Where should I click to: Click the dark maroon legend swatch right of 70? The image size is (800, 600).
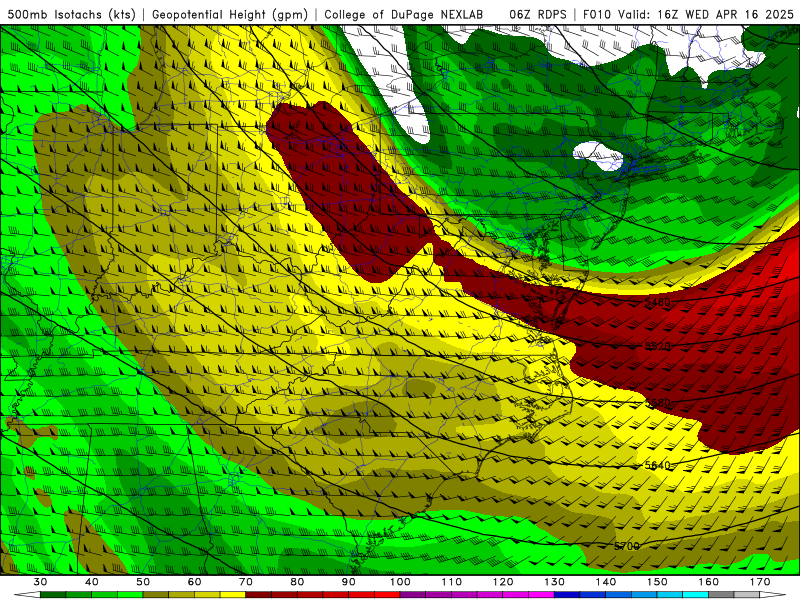[x=259, y=594]
